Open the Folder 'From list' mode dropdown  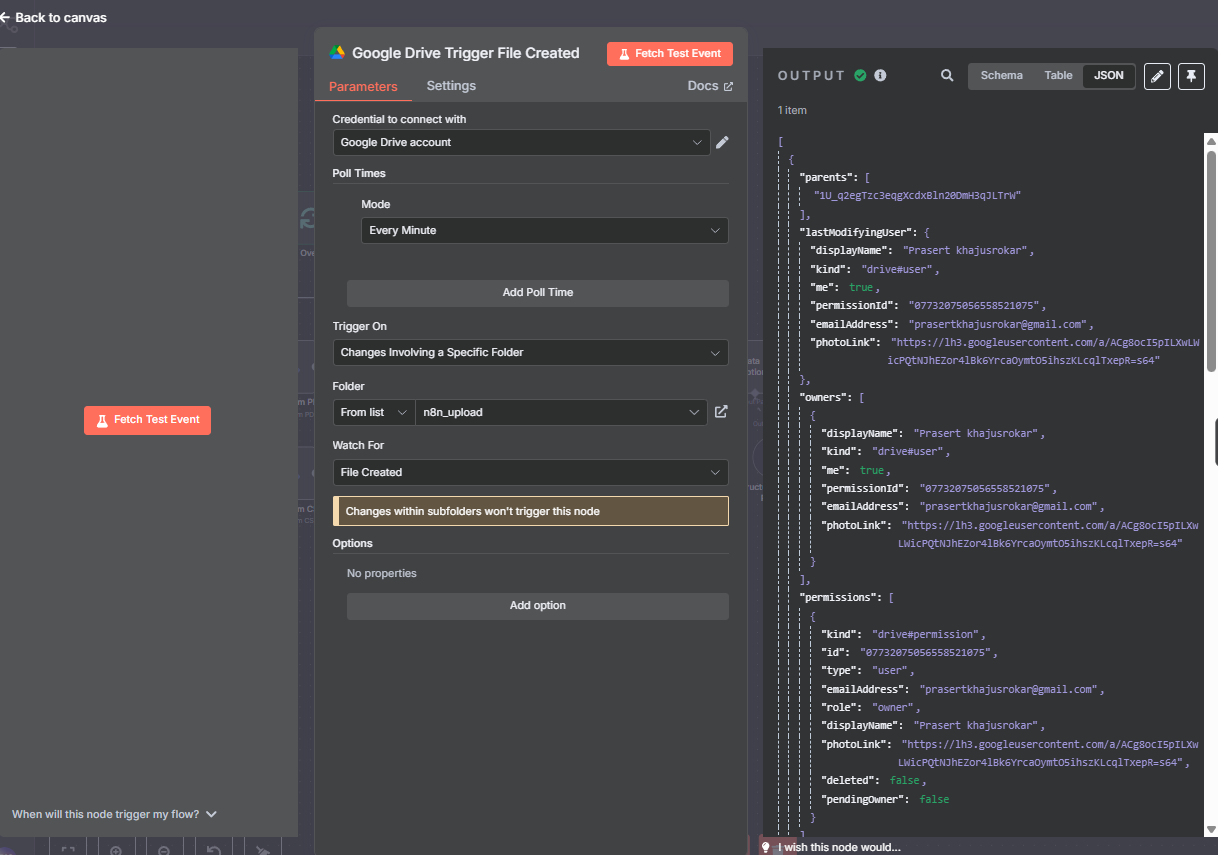[374, 412]
